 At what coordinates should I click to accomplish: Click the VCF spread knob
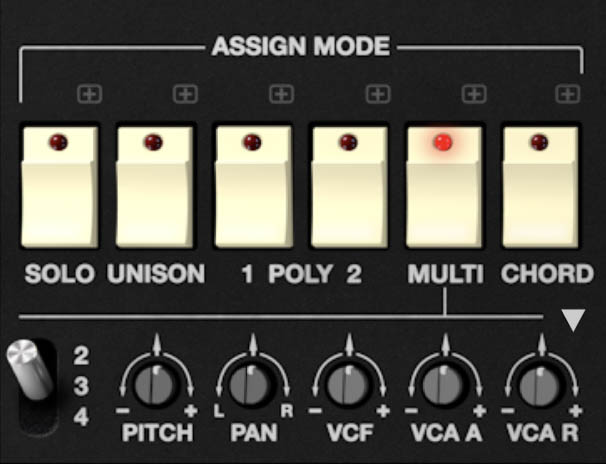pos(348,385)
